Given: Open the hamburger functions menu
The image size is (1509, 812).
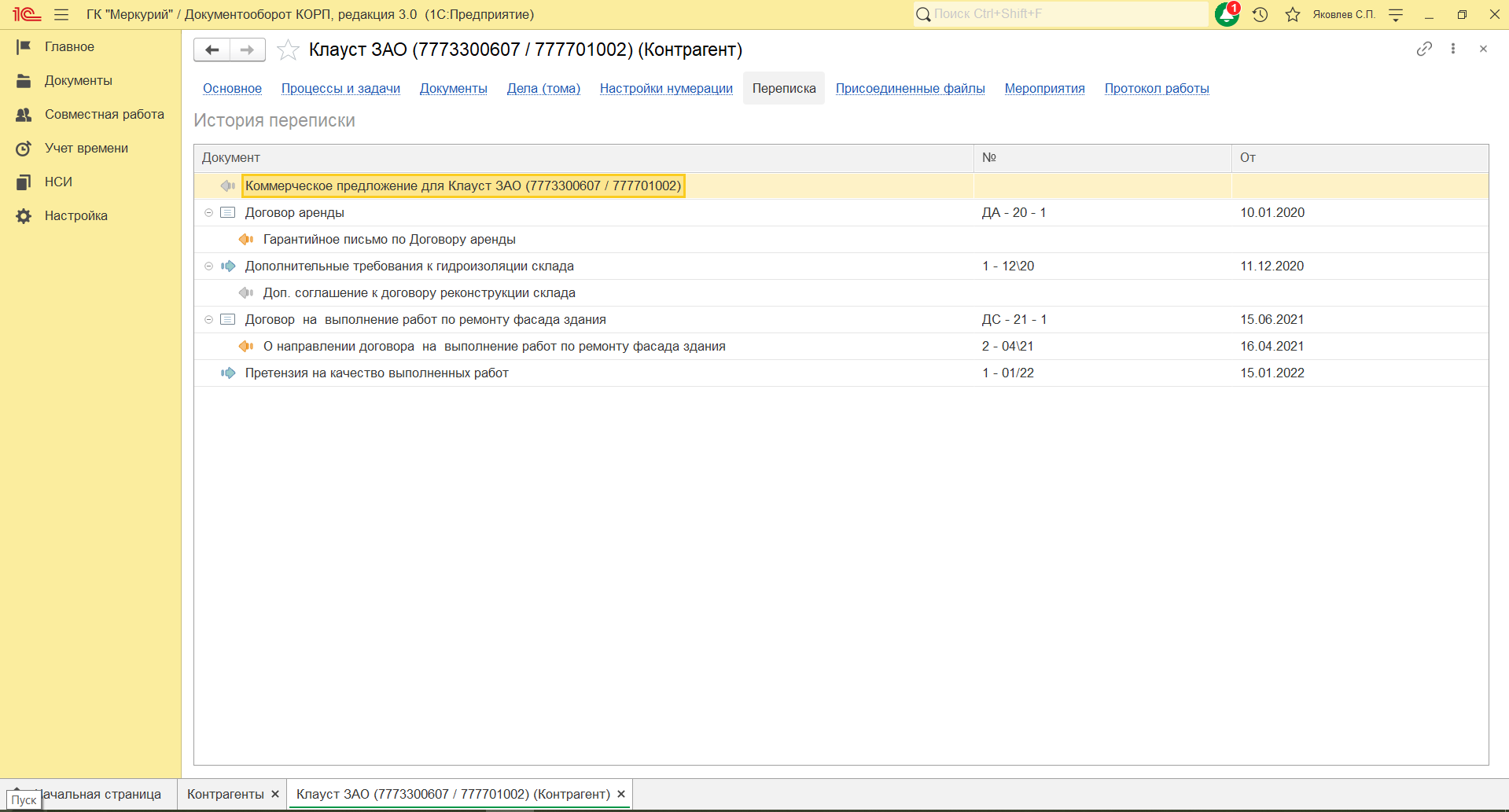Looking at the screenshot, I should (x=61, y=14).
